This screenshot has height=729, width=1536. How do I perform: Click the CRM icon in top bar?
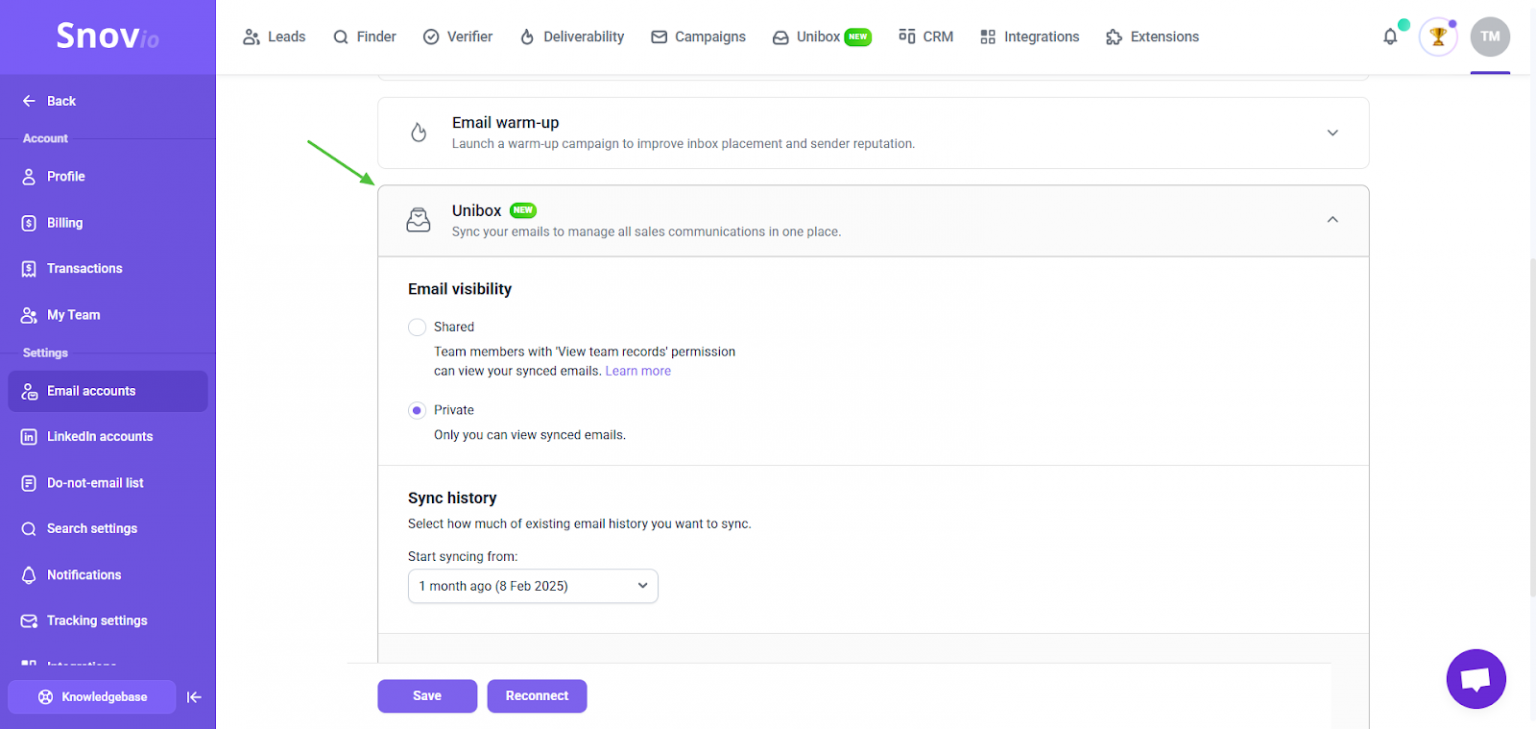[907, 37]
